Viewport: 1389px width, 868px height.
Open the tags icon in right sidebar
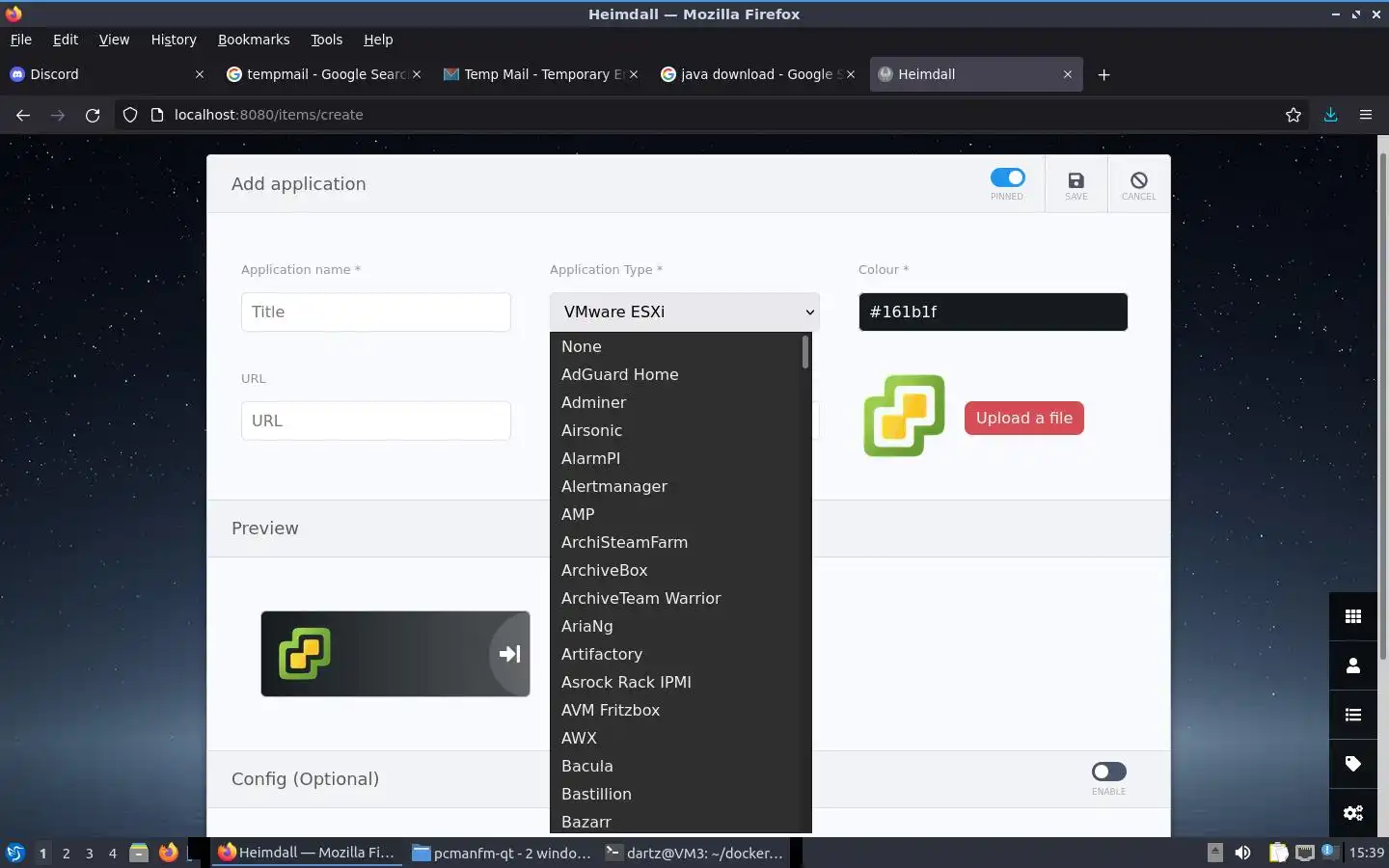point(1353,764)
